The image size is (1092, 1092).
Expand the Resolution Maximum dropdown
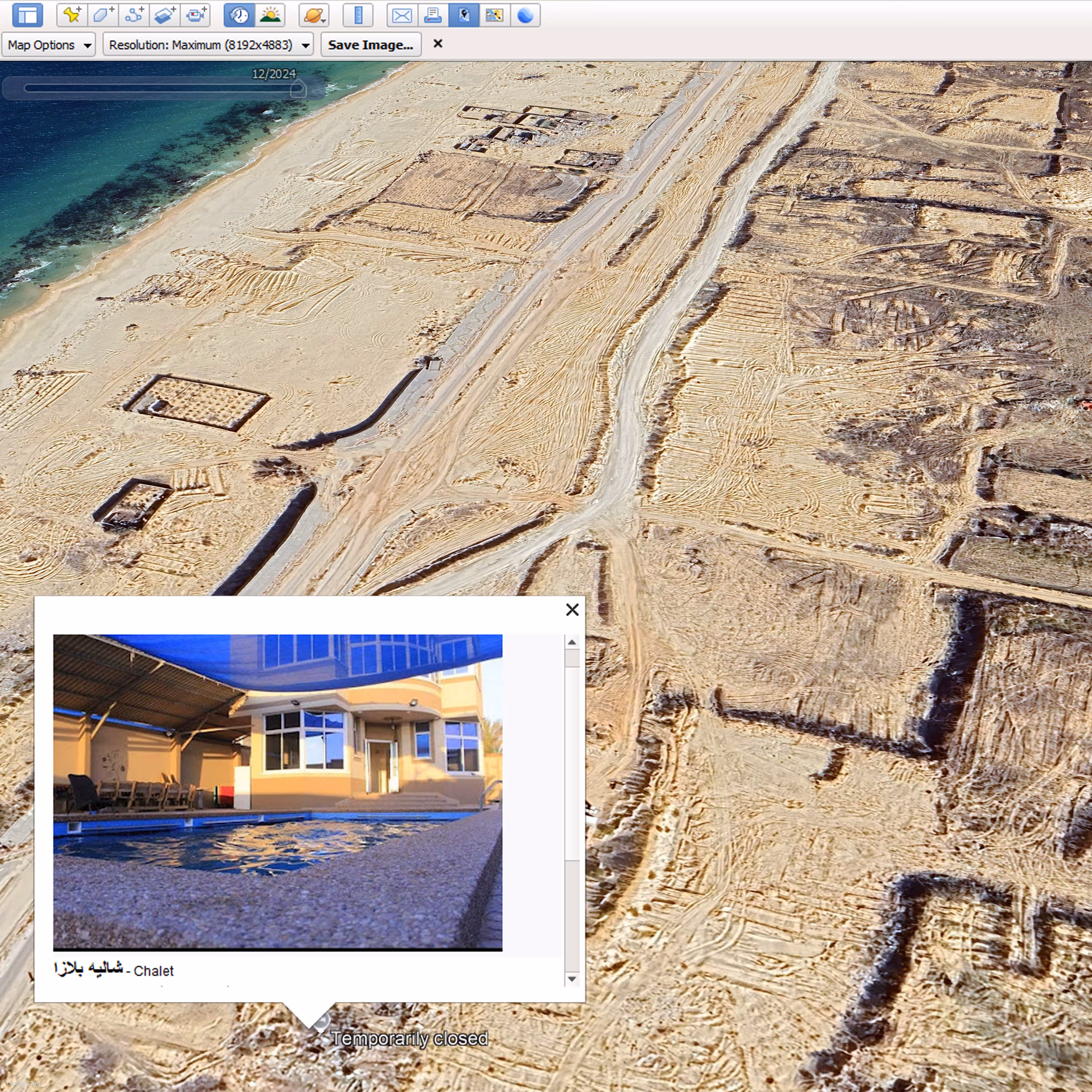208,45
